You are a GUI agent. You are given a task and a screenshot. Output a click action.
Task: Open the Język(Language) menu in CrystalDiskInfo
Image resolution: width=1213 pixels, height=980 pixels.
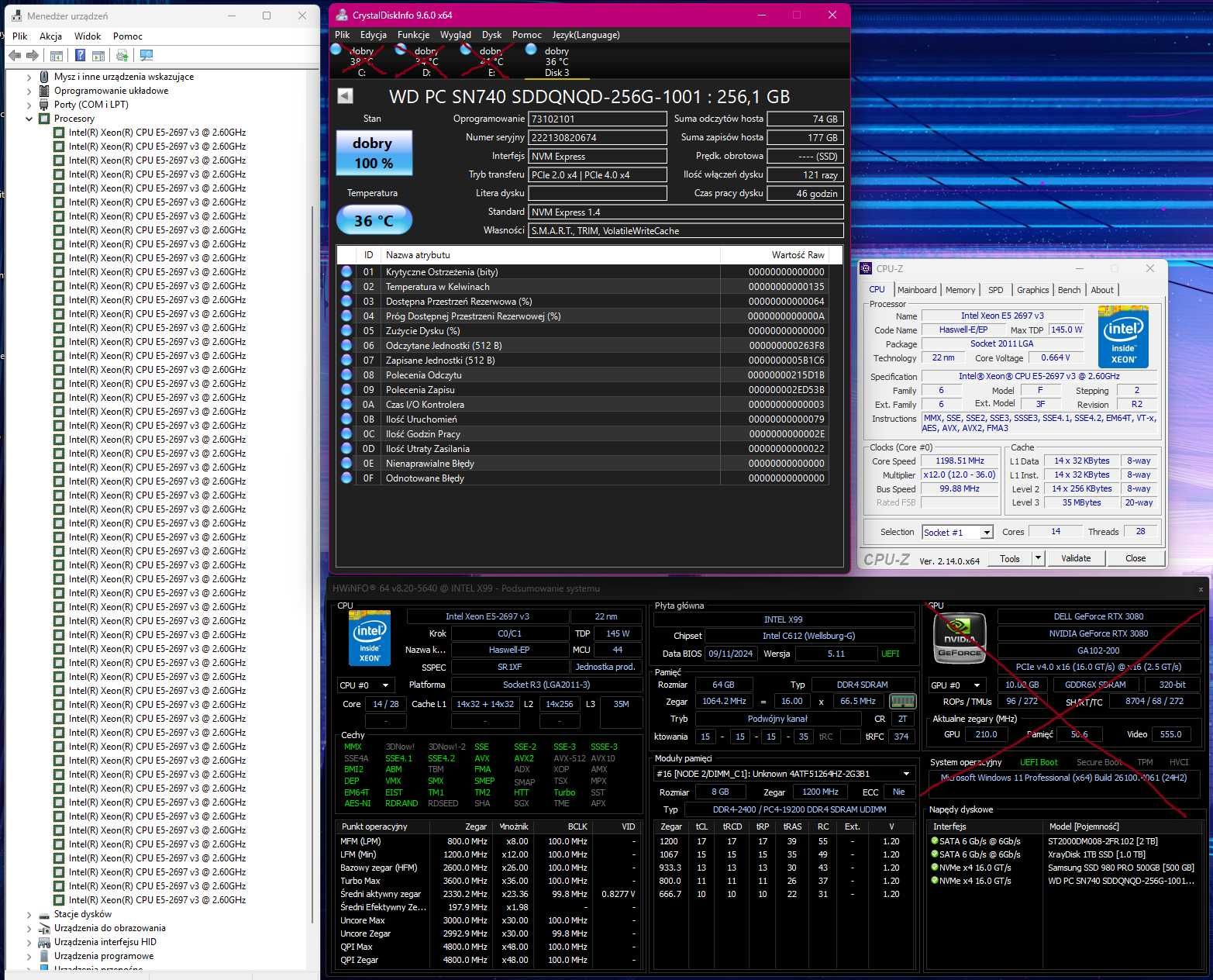point(586,35)
